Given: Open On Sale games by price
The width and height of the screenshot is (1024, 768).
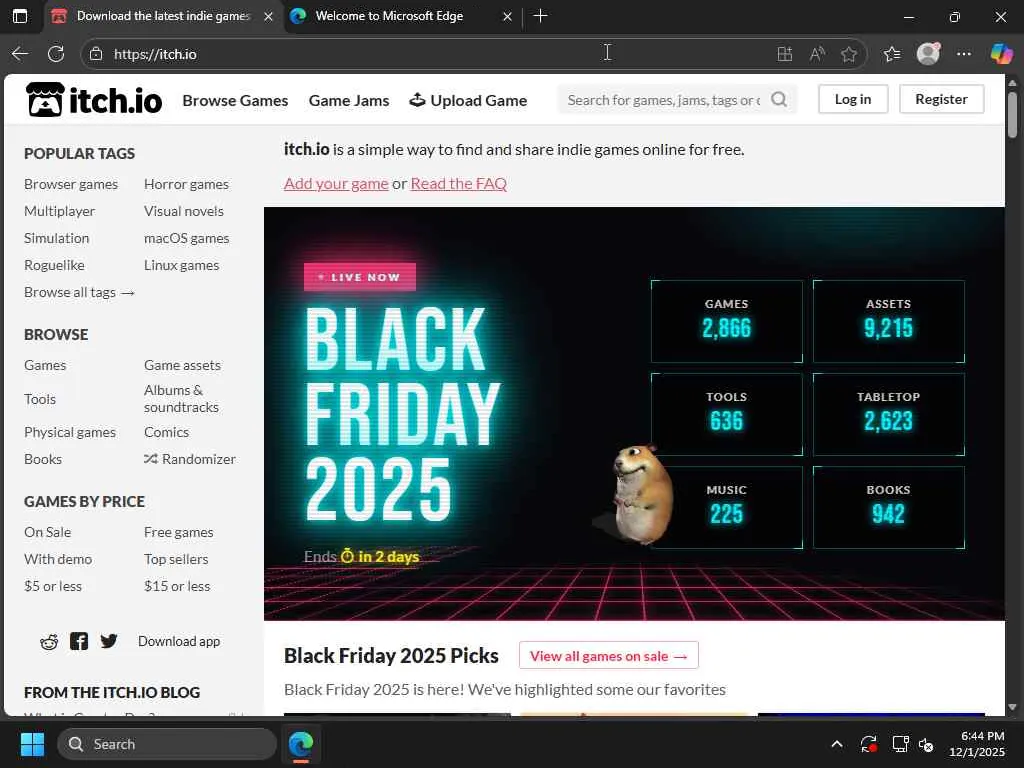Looking at the screenshot, I should [48, 532].
